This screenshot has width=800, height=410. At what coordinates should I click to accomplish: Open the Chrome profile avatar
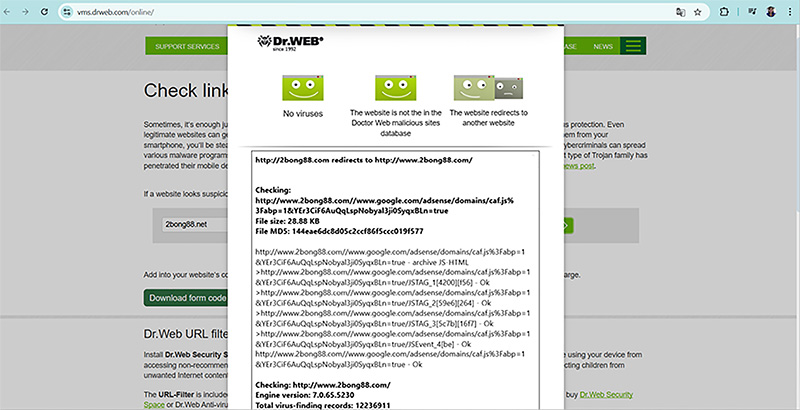click(771, 12)
